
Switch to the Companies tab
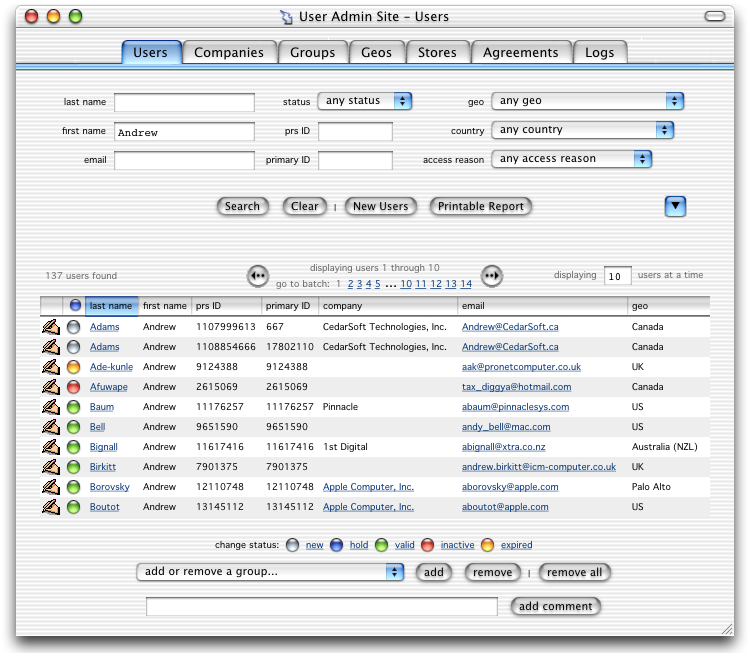[229, 52]
